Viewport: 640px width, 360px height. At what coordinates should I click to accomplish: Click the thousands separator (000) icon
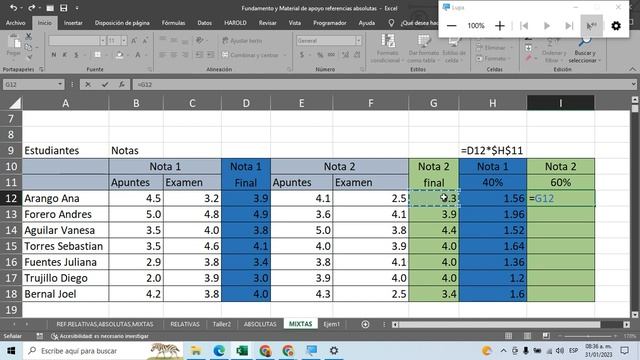[332, 55]
